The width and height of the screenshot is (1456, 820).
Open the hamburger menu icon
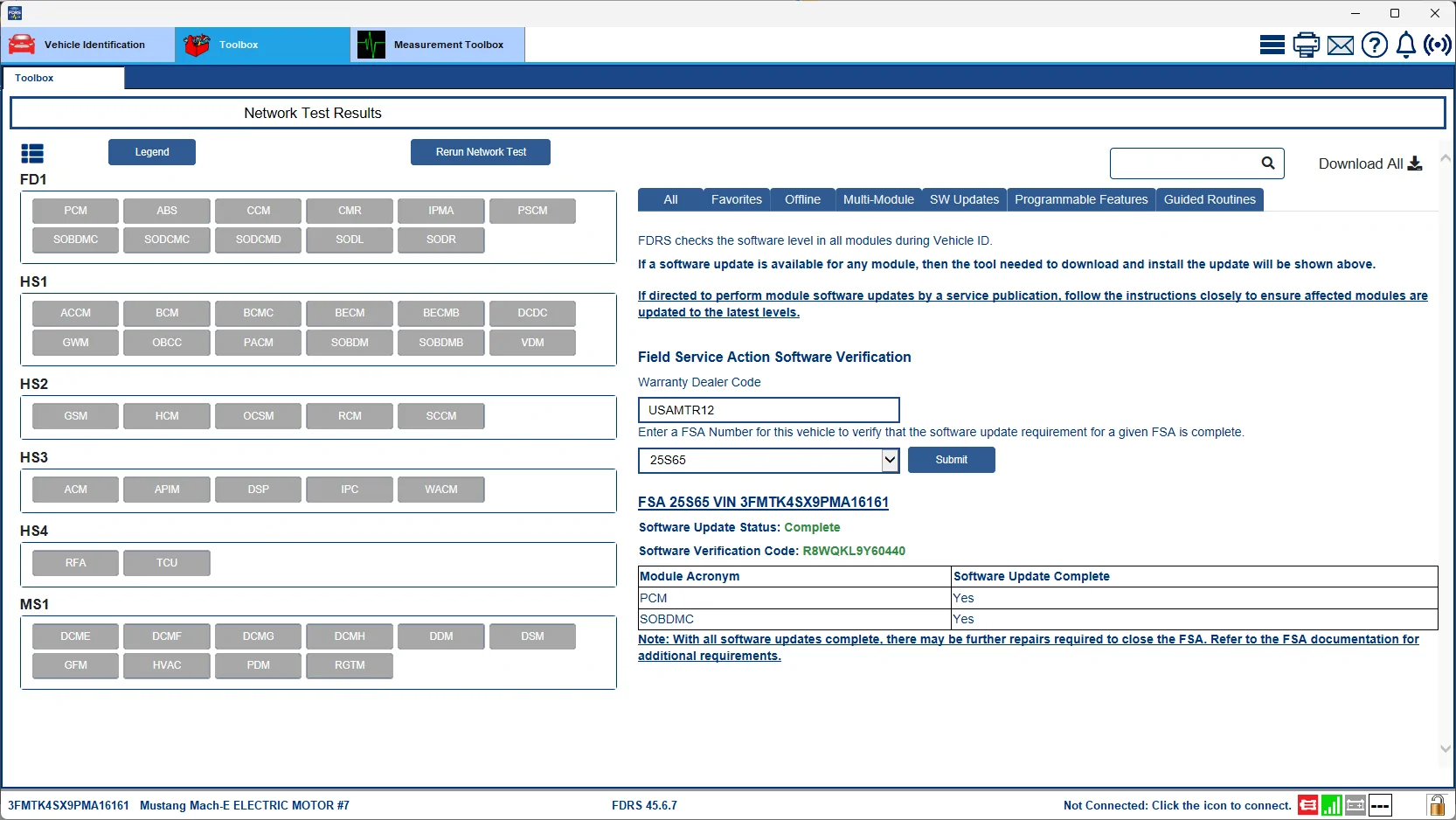(1272, 45)
